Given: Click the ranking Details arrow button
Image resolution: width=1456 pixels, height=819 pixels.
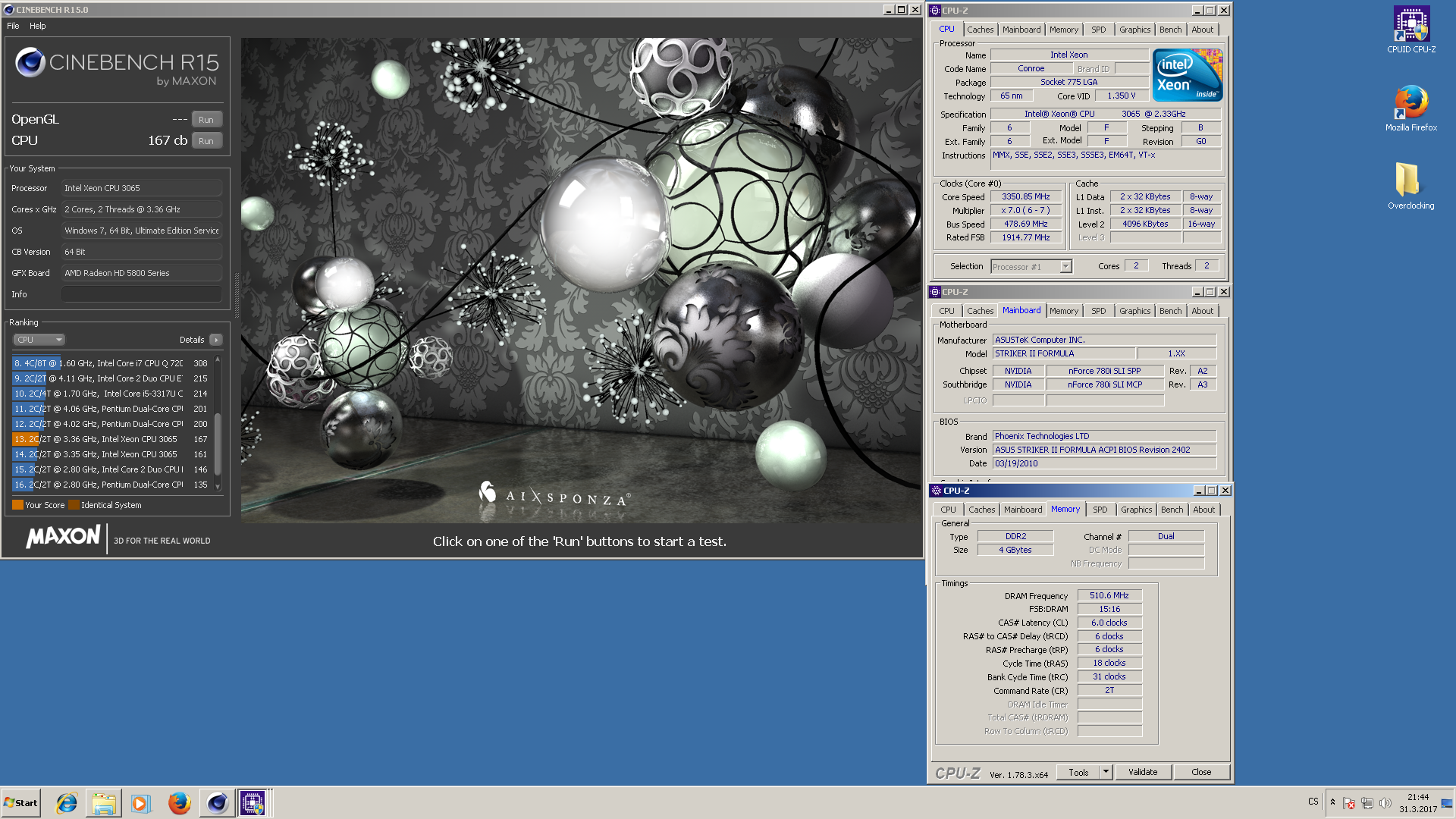Looking at the screenshot, I should [x=216, y=340].
